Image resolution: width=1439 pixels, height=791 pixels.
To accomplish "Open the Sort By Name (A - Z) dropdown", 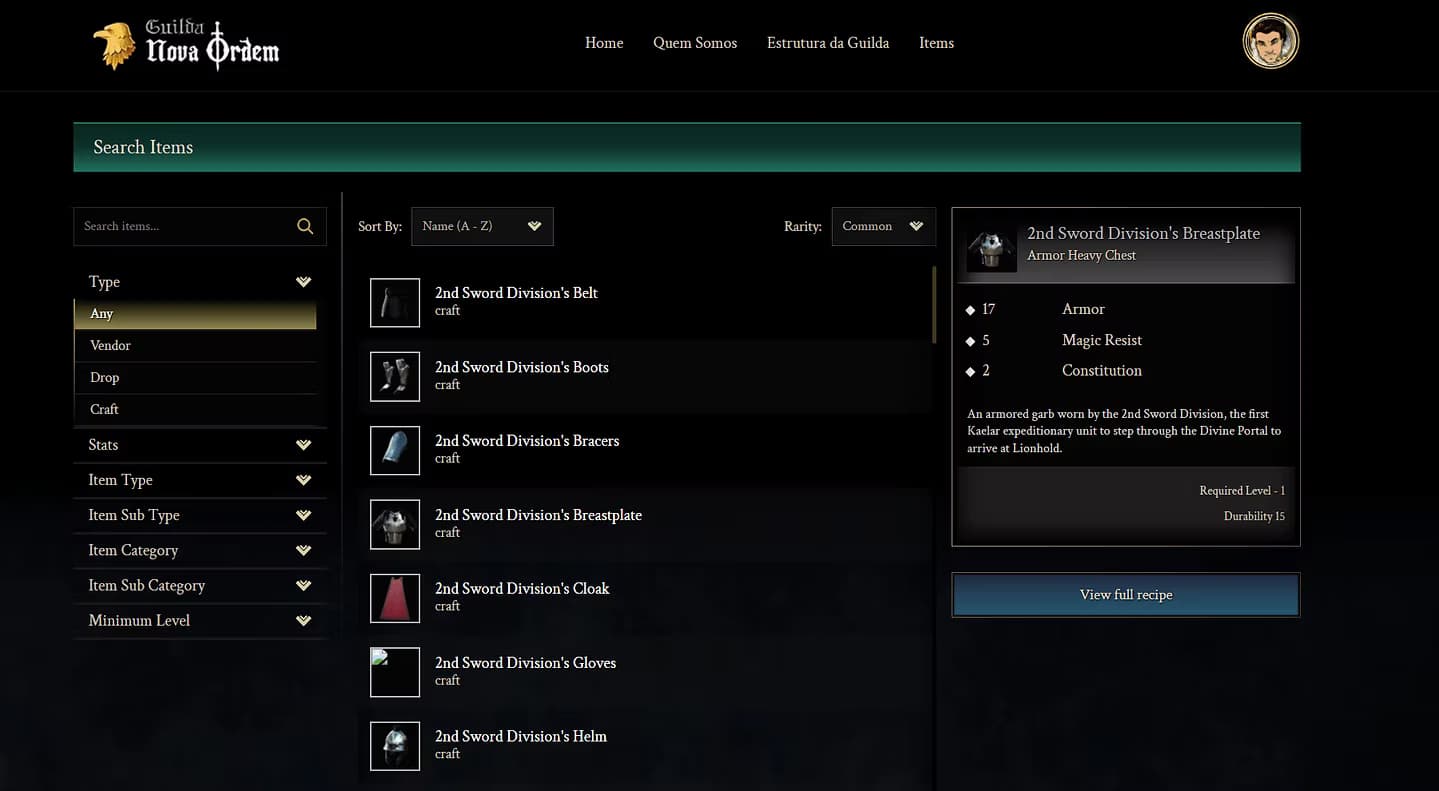I will (481, 226).
